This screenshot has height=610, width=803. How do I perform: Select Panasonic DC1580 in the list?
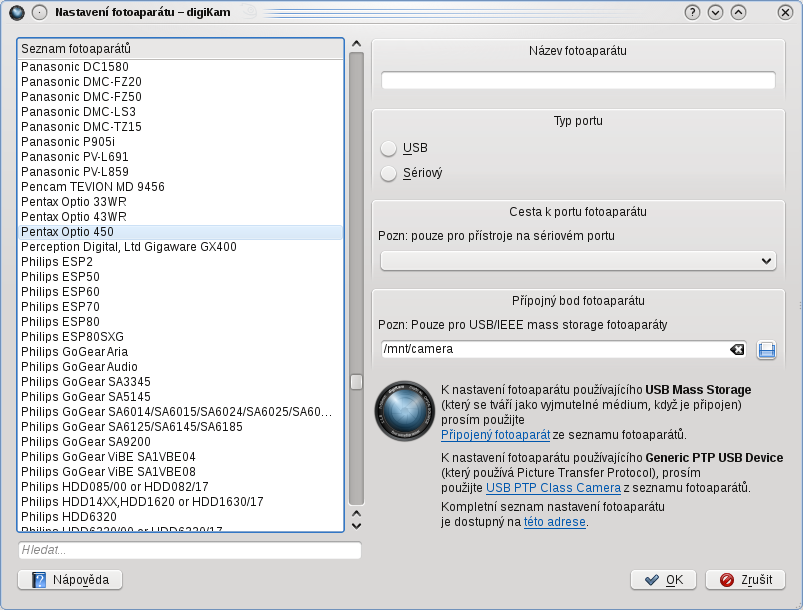point(180,67)
